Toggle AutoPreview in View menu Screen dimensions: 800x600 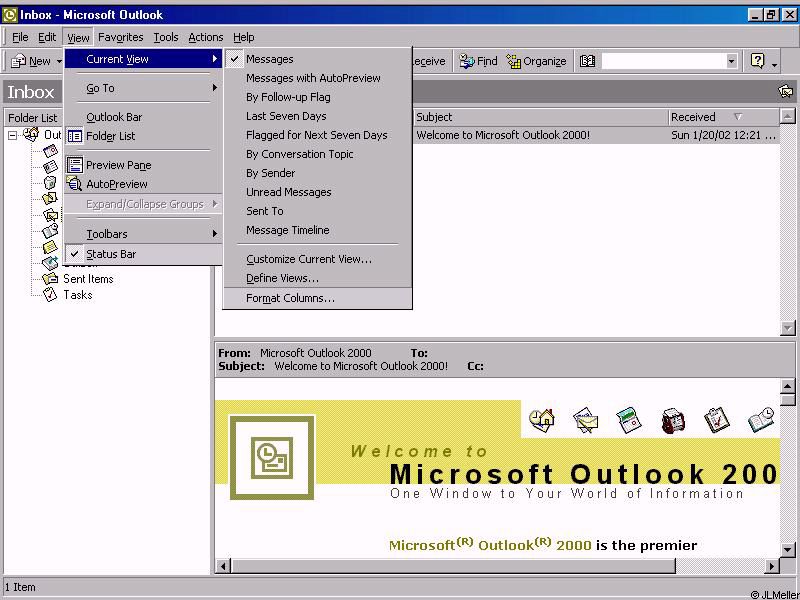click(x=143, y=184)
